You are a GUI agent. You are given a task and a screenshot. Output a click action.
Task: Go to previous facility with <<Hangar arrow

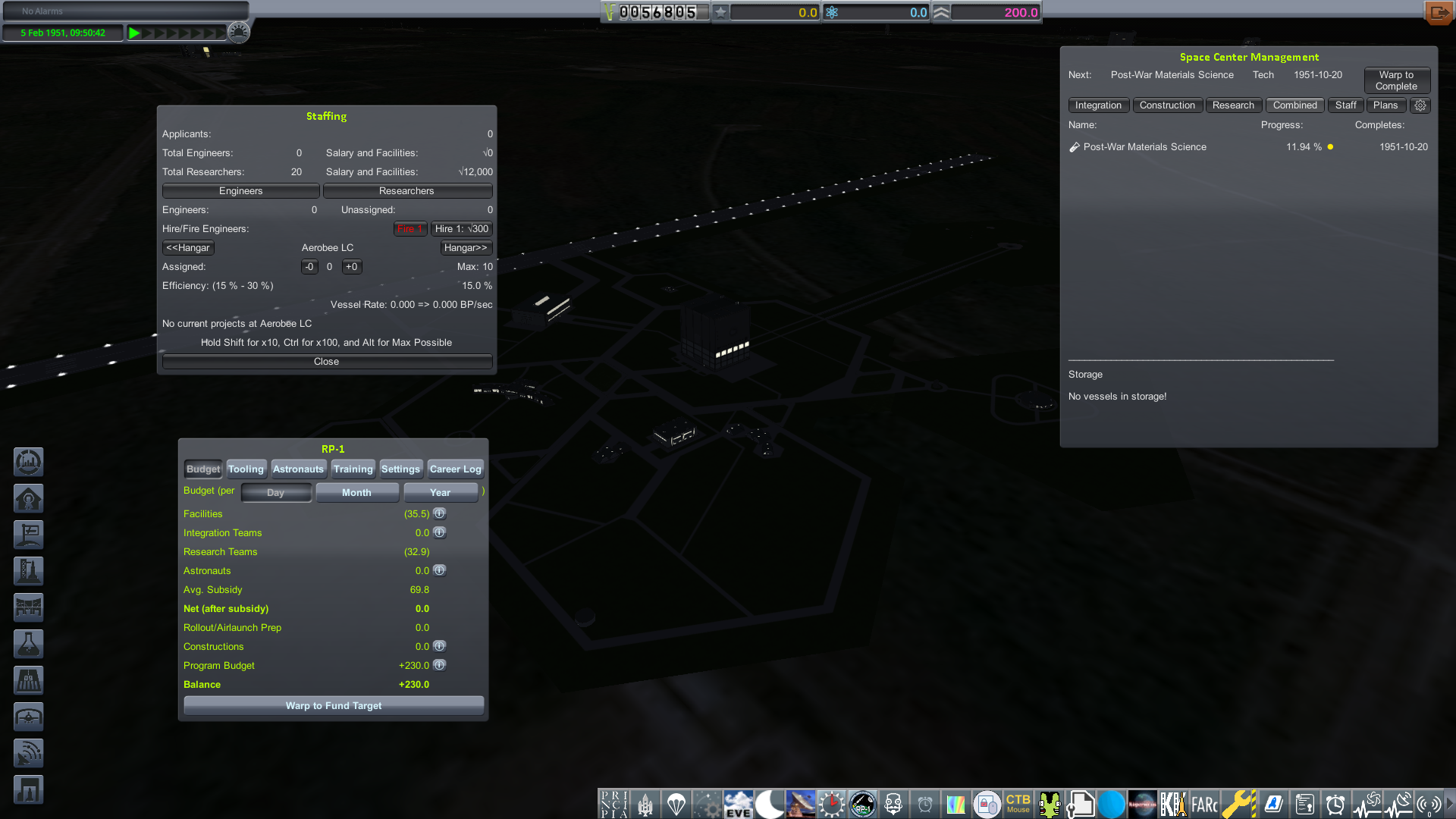pos(188,248)
